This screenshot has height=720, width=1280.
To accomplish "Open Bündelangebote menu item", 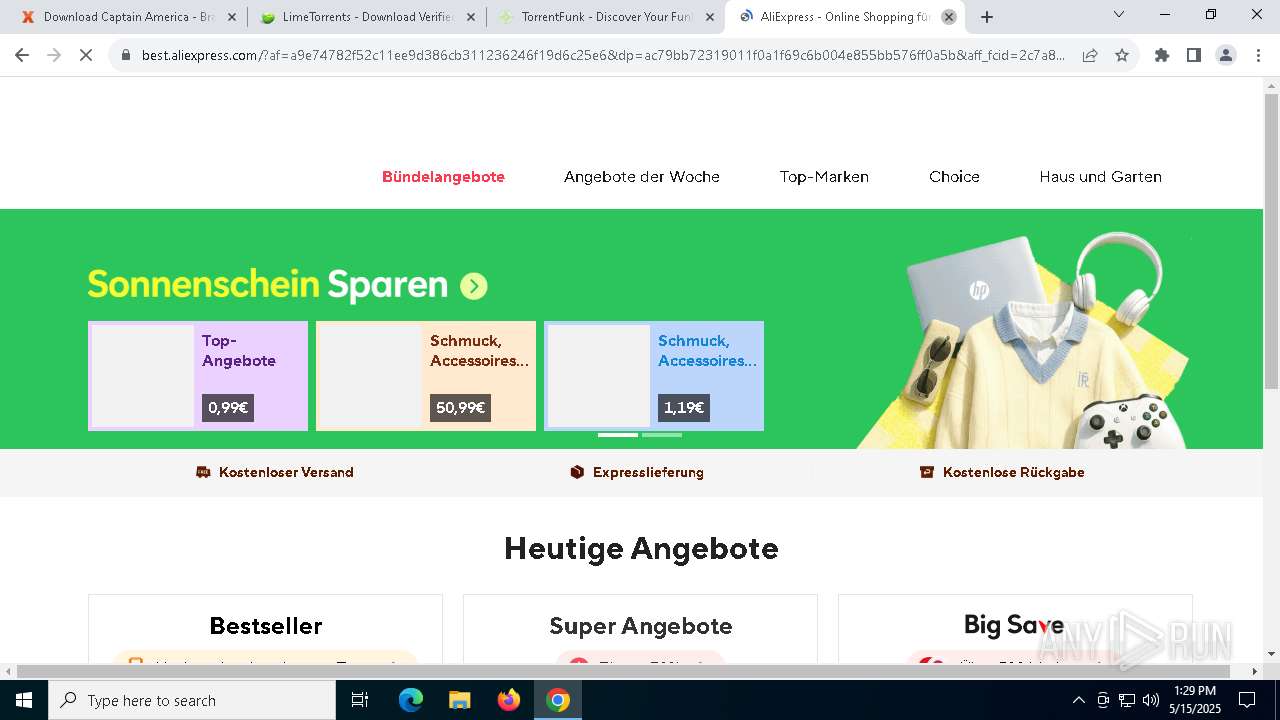I will point(443,177).
